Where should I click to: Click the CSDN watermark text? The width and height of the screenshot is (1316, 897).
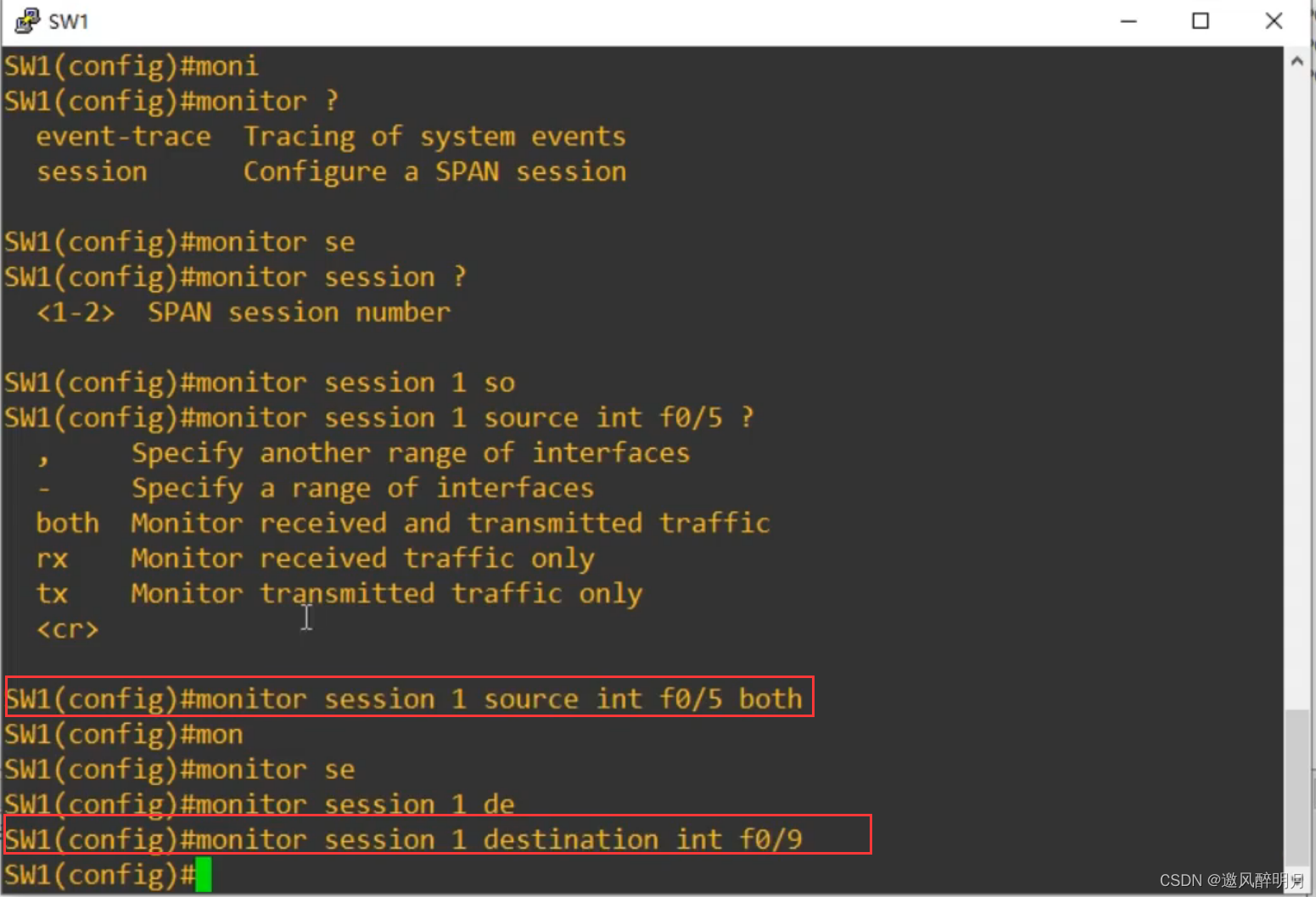1229,880
